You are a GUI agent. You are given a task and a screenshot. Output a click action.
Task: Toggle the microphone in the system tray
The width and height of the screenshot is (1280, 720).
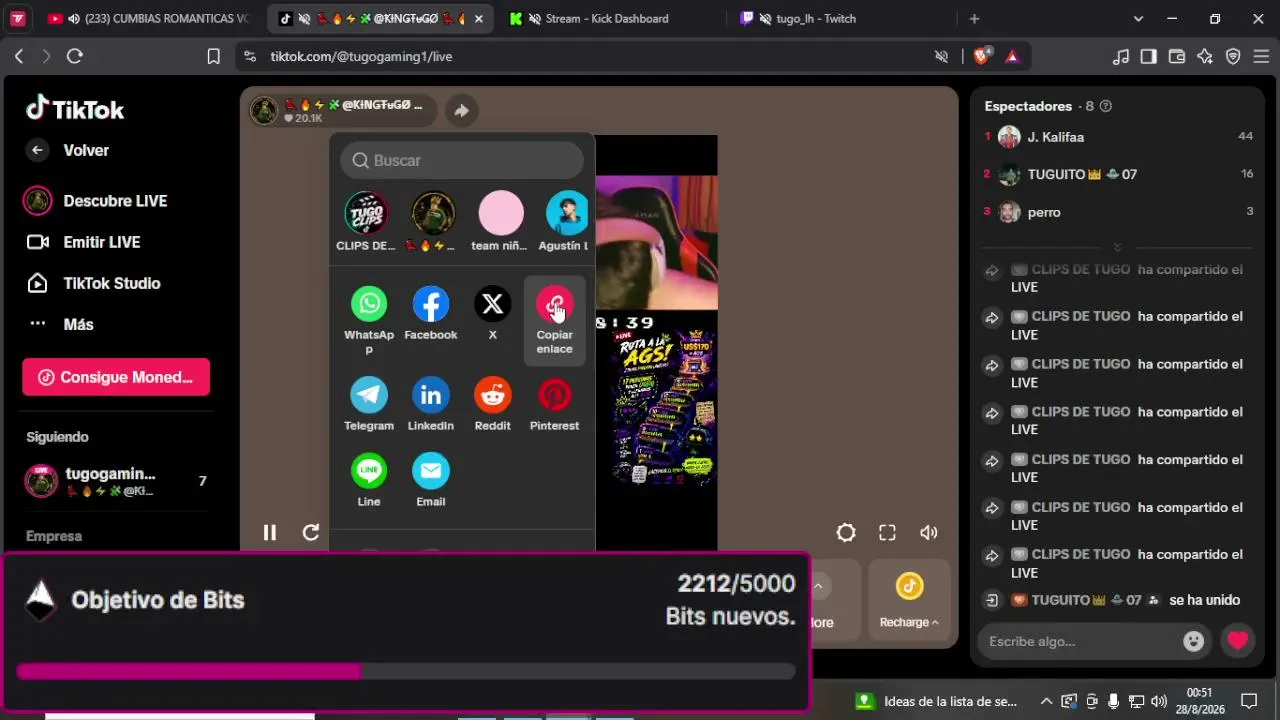[x=1113, y=701]
